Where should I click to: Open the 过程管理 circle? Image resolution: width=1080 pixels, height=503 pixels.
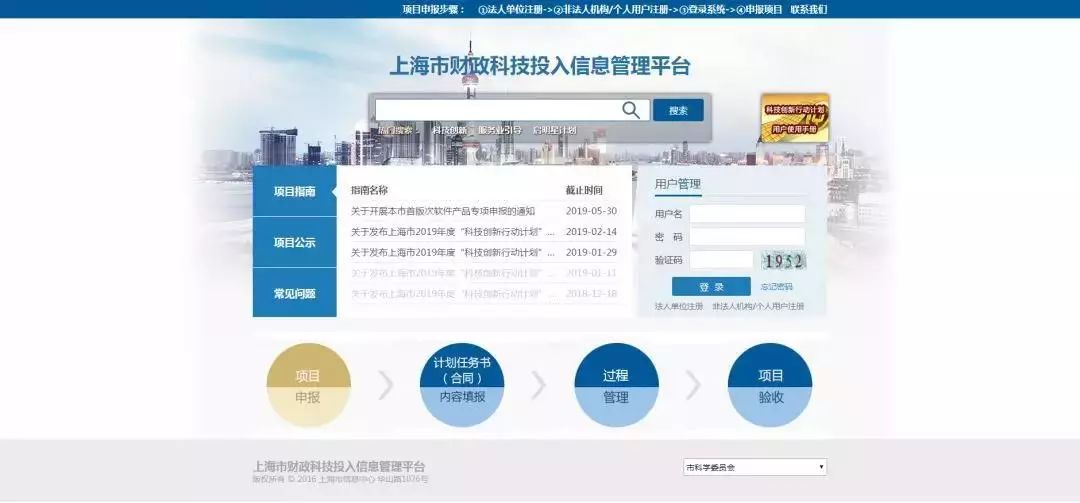[x=616, y=385]
